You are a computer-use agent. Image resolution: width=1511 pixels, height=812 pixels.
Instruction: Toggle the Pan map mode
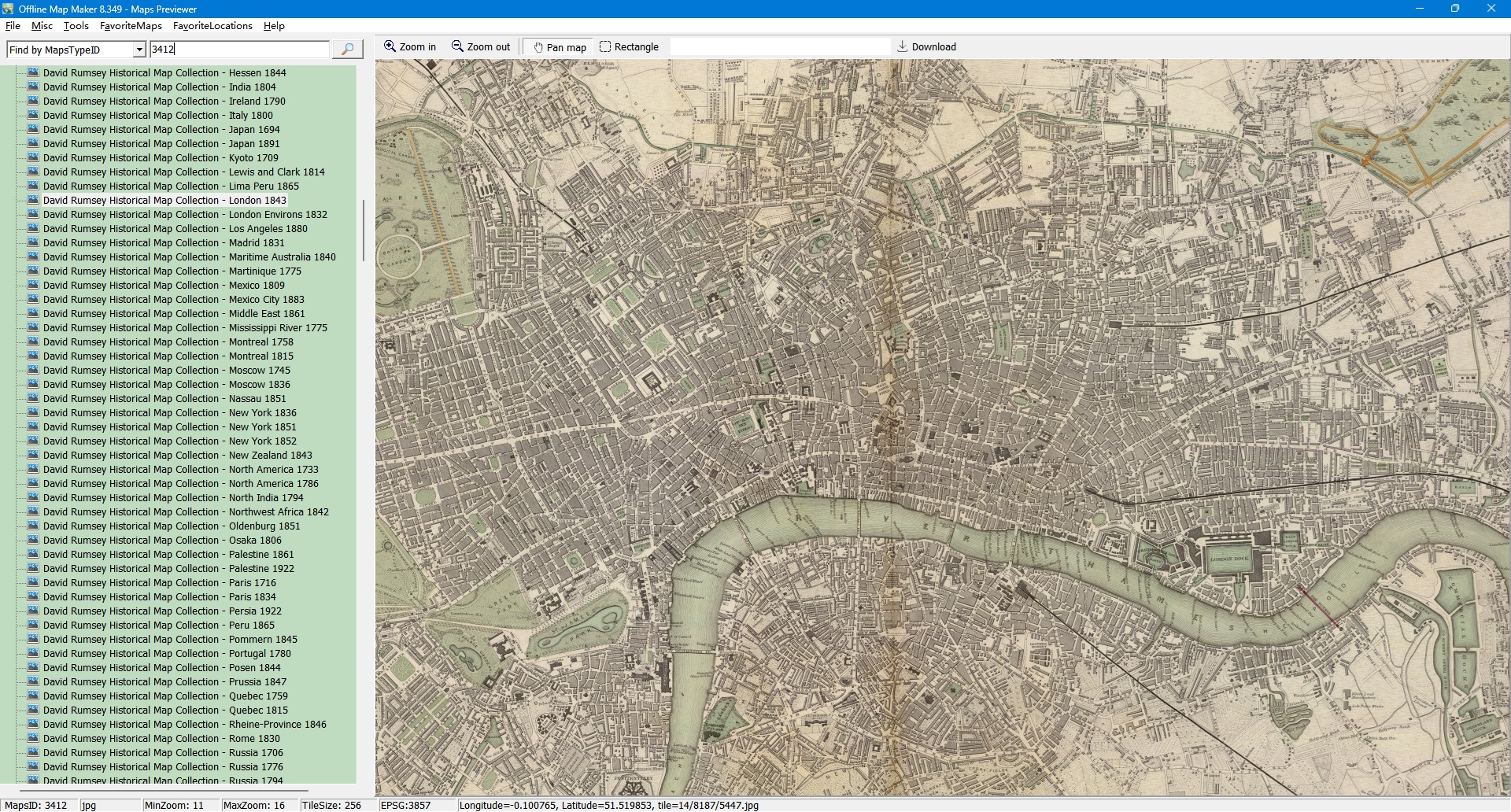[560, 47]
